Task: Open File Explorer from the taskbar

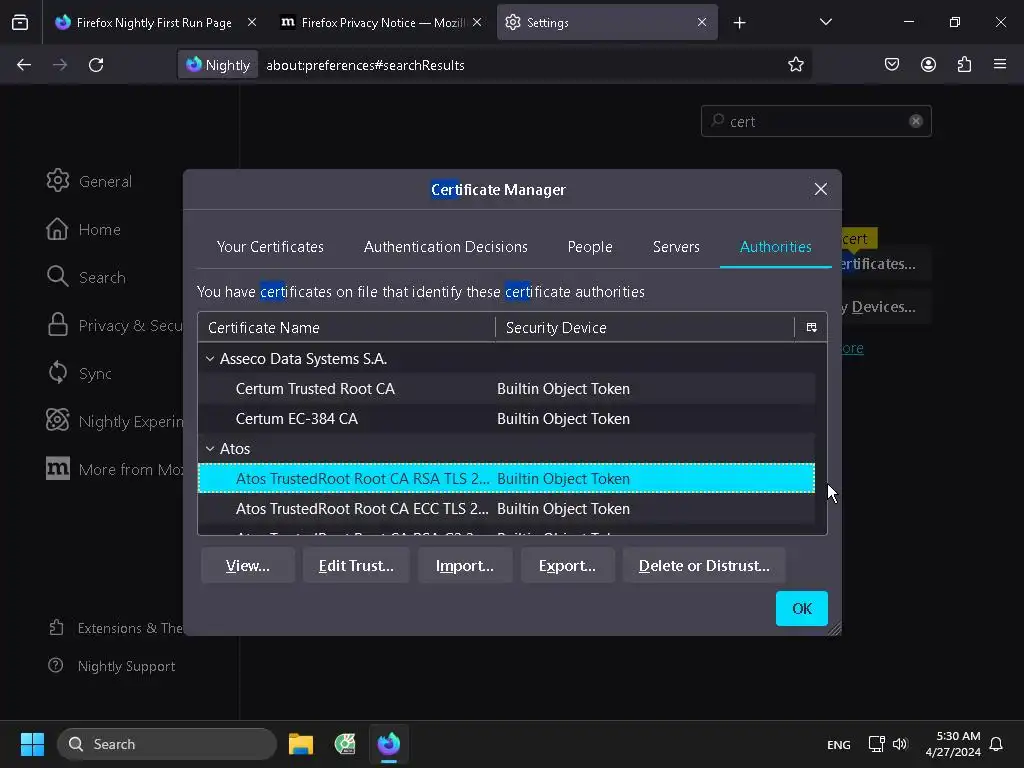Action: click(x=301, y=744)
